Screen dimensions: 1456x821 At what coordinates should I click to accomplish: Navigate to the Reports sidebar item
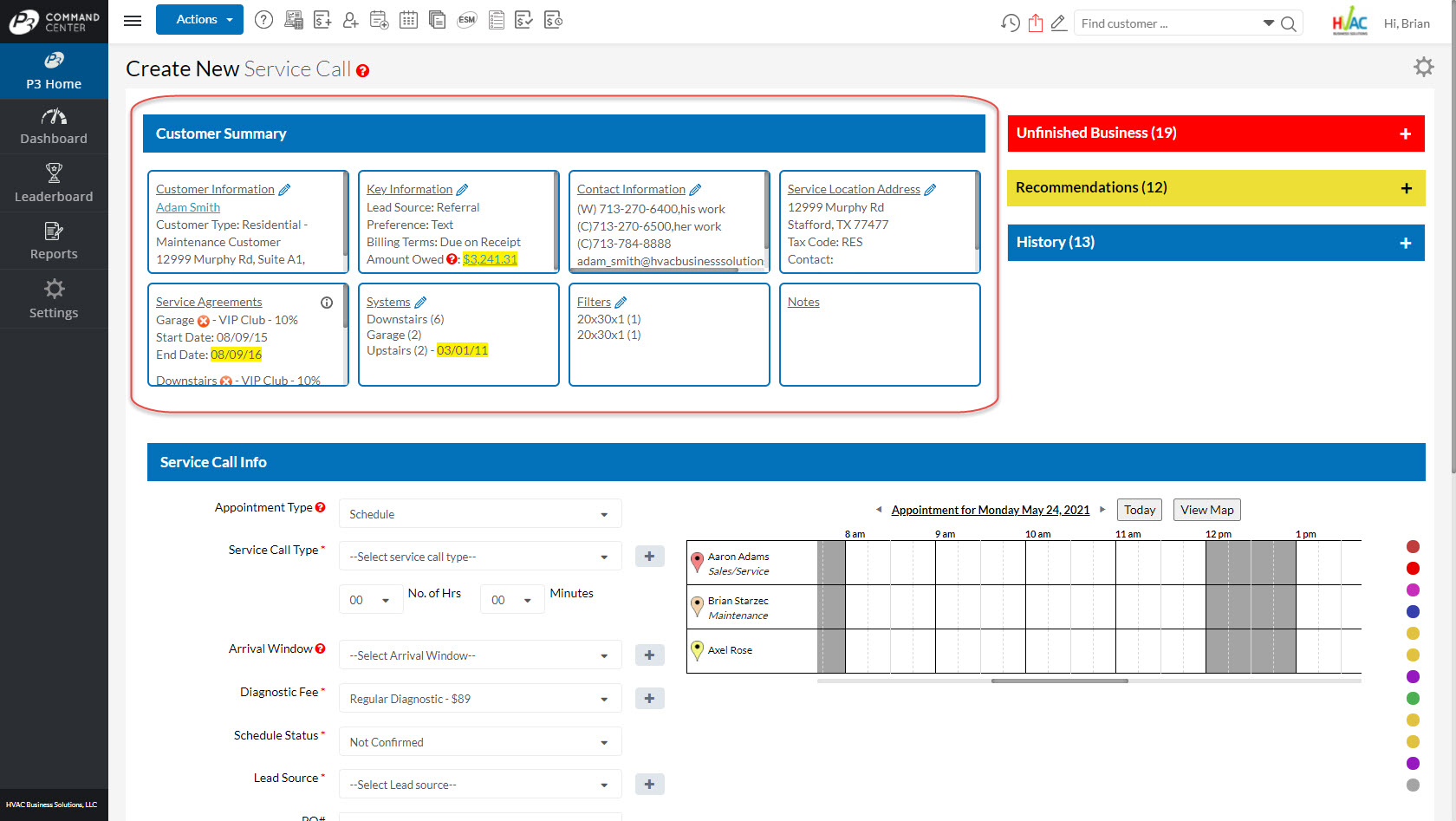point(54,240)
